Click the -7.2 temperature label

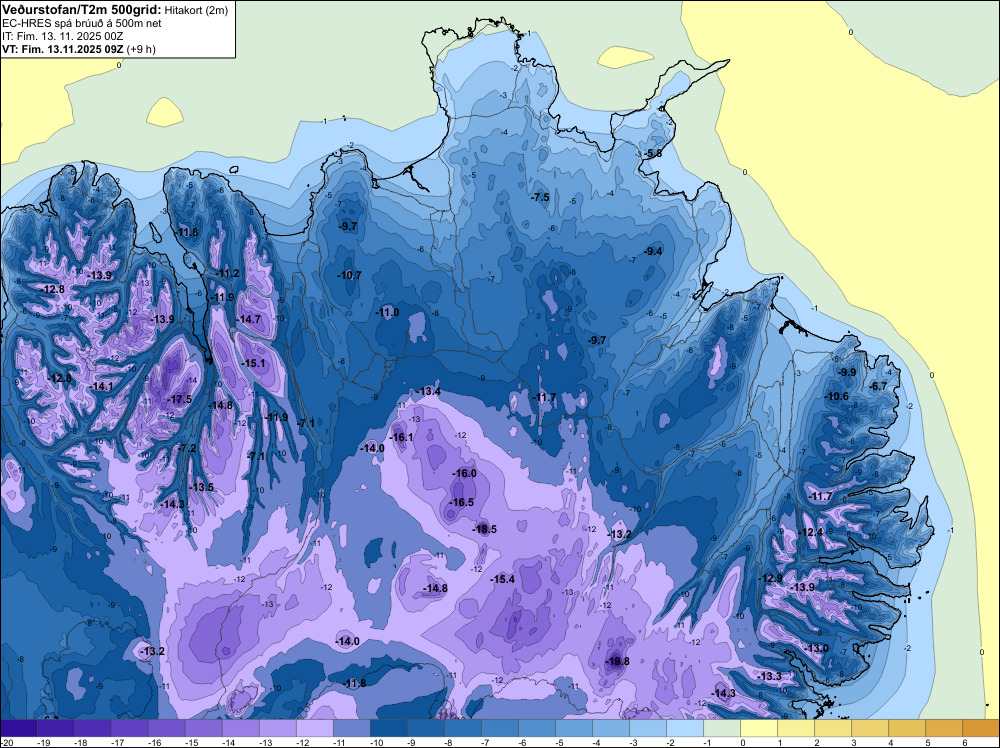(187, 448)
